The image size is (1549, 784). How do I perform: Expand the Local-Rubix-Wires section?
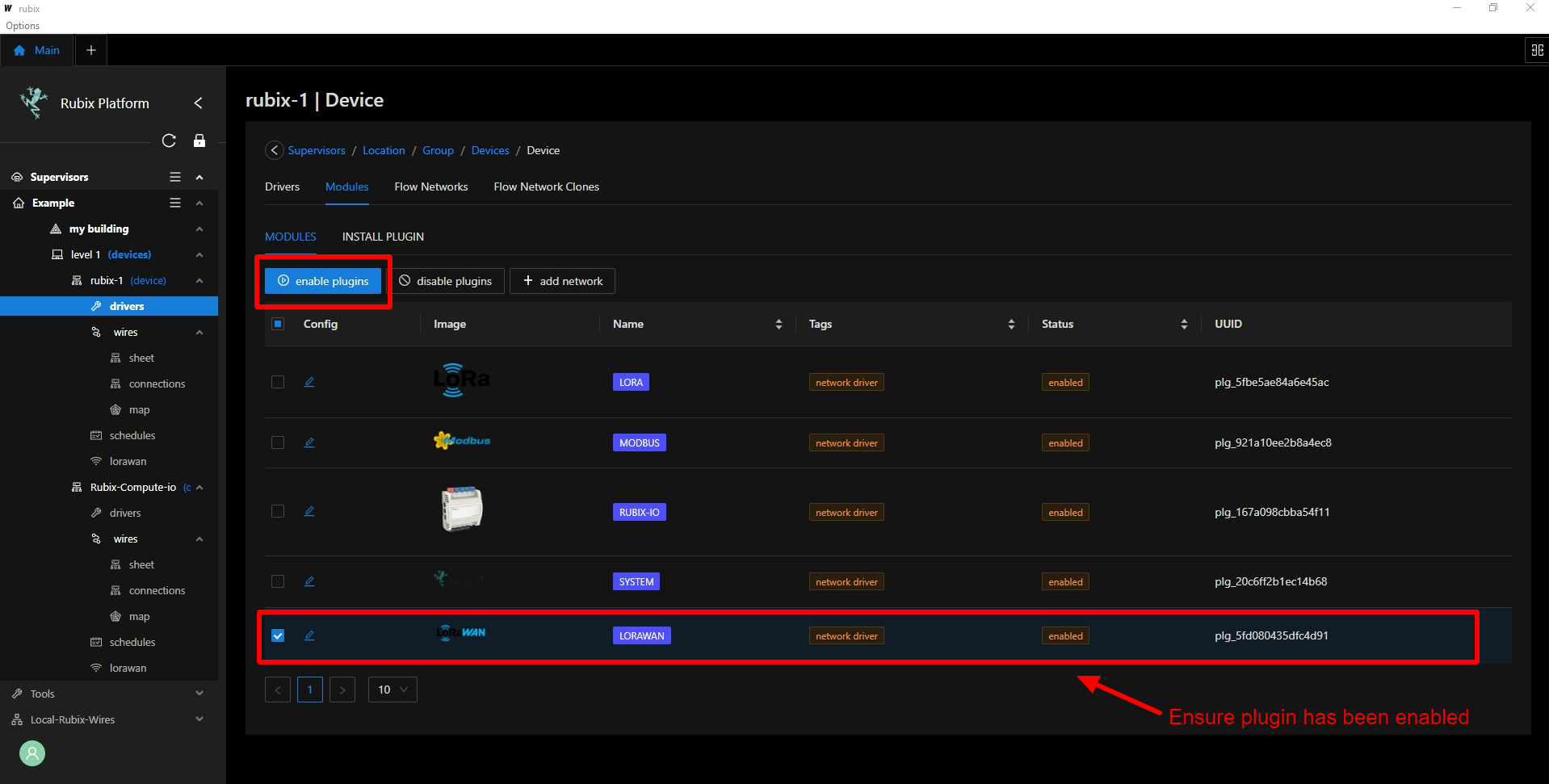coord(199,719)
